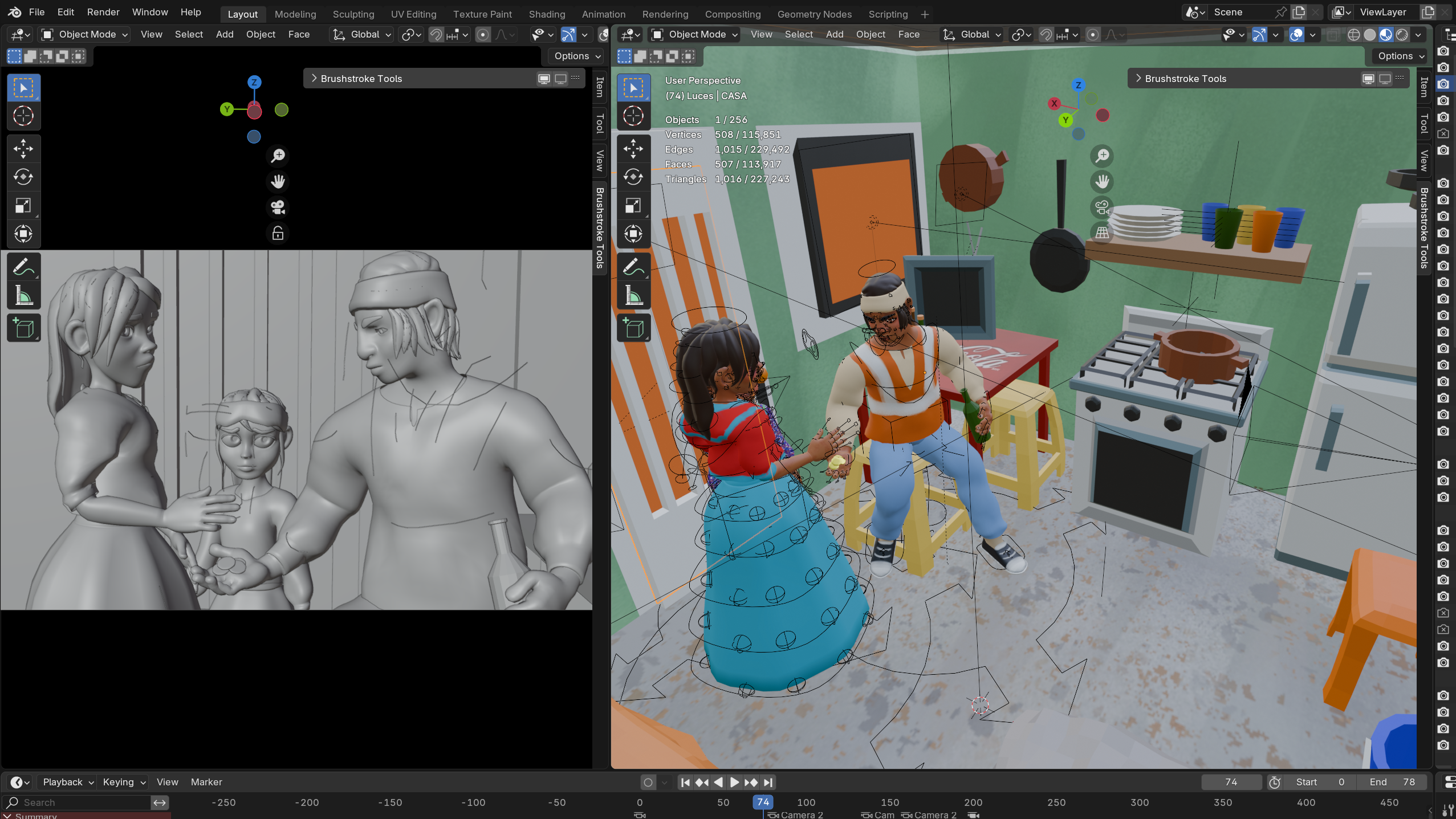The image size is (1456, 819).
Task: Select the Cursor tool in left viewport
Action: [23, 116]
